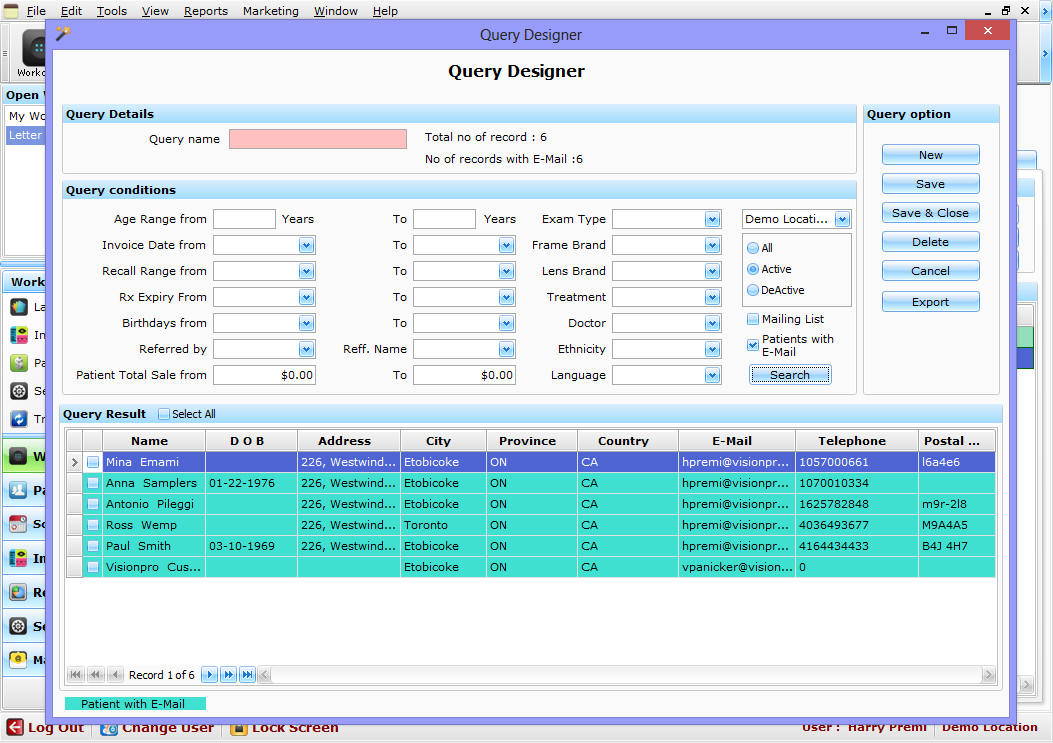Click the Patient Total Sale from field
The height and width of the screenshot is (743, 1053).
[264, 375]
